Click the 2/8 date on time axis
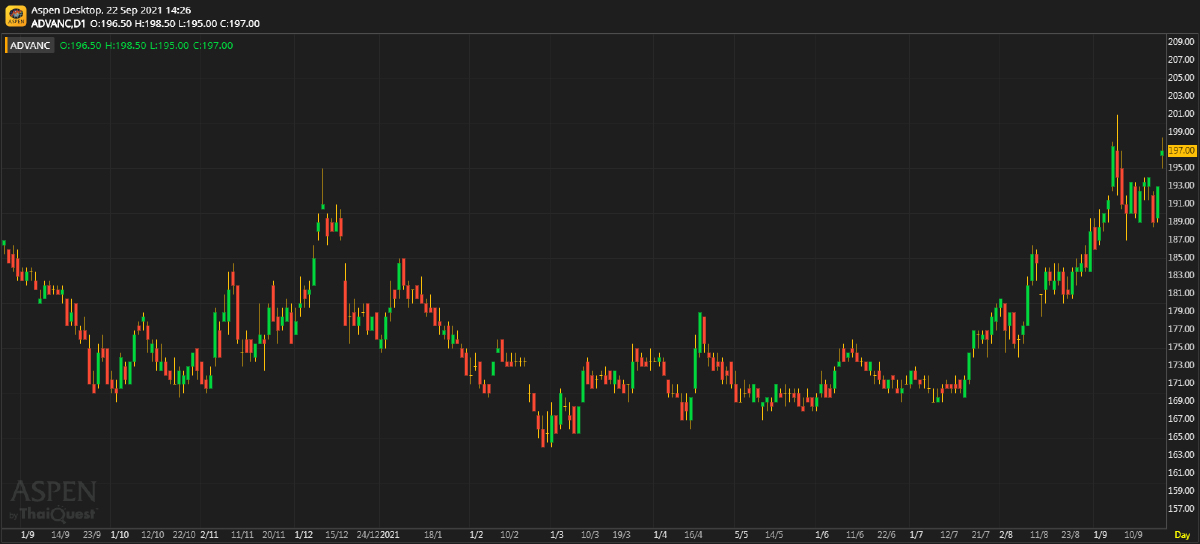Viewport: 1200px width, 544px height. click(1005, 536)
